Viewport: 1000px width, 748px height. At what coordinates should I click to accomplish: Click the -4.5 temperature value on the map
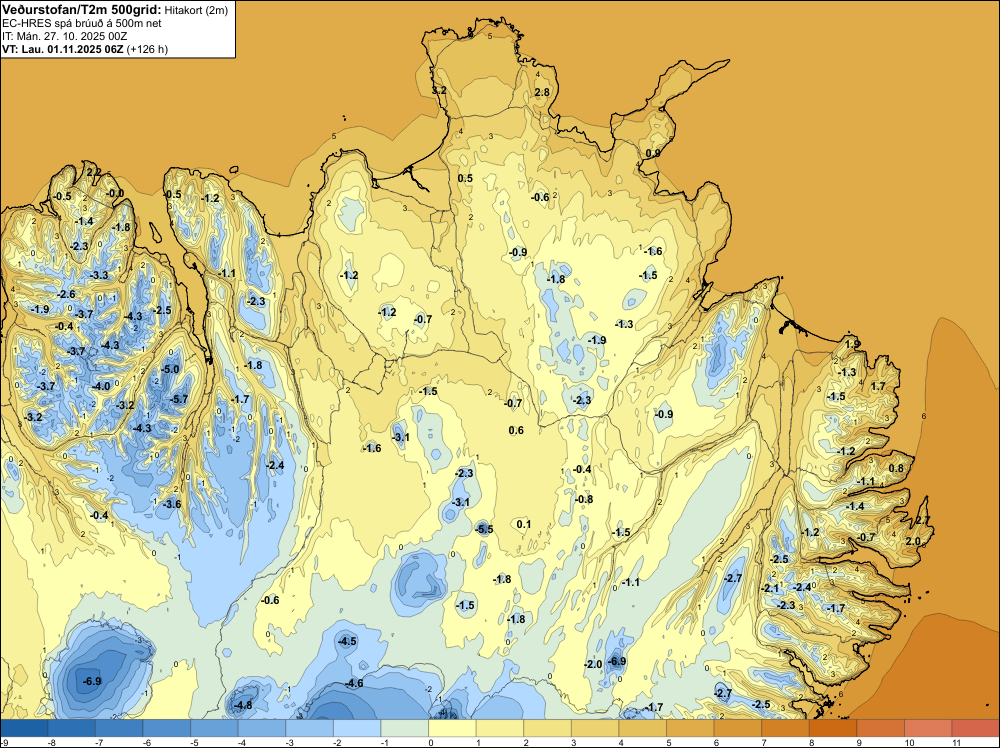347,642
